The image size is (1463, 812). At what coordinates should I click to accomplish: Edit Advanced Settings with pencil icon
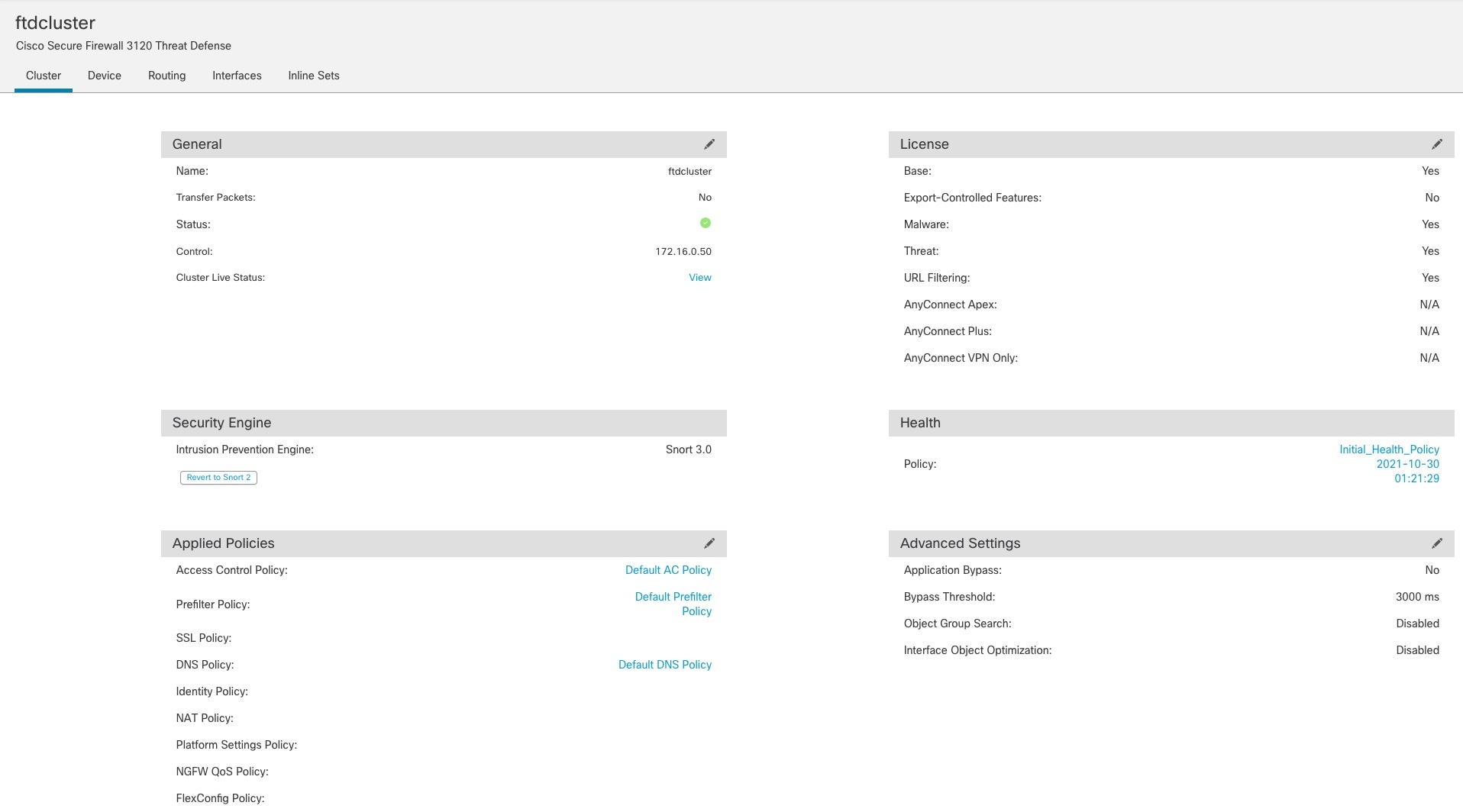(x=1437, y=543)
